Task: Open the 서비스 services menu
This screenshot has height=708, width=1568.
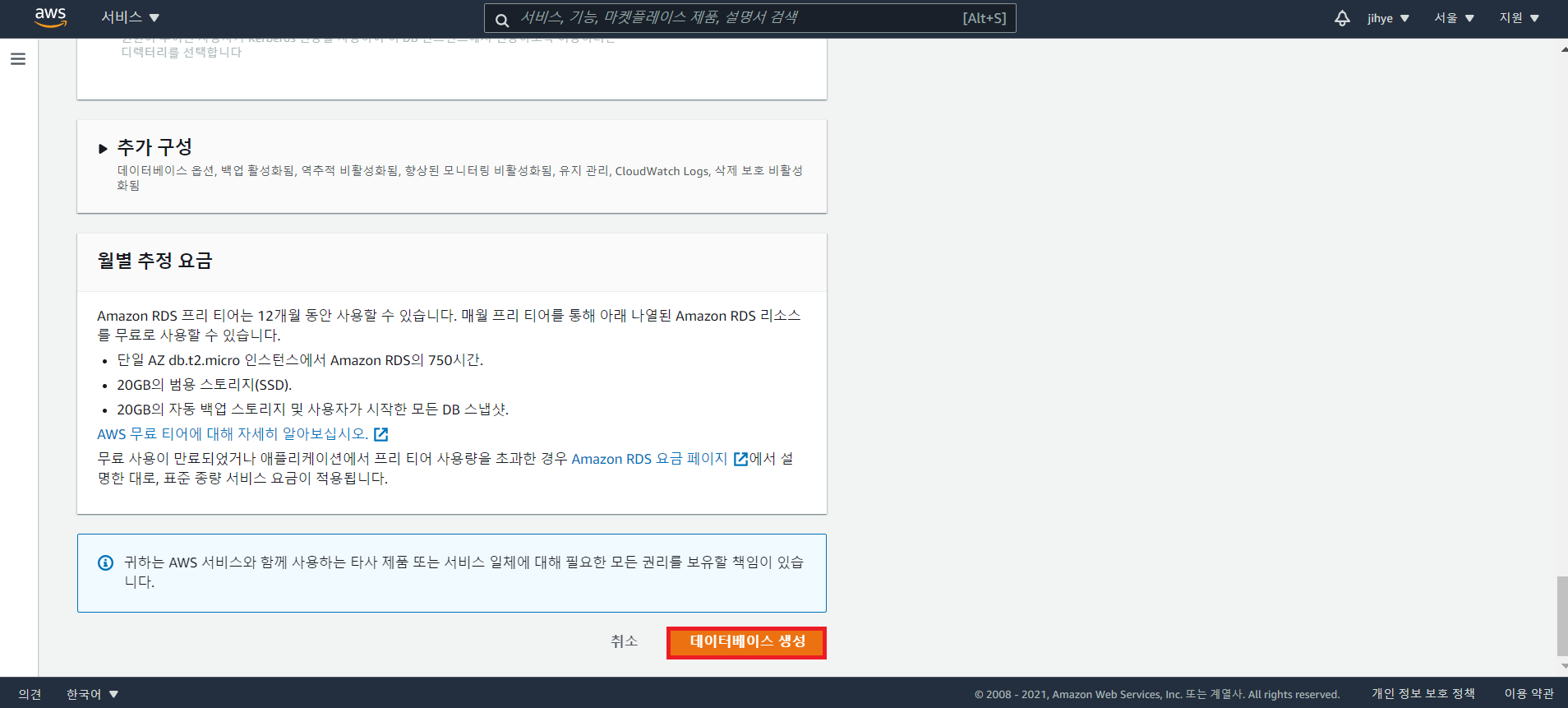Action: tap(130, 17)
